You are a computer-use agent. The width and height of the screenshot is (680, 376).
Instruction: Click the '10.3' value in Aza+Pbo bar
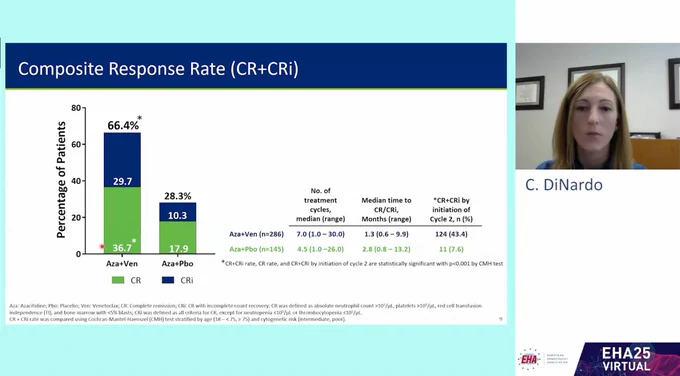tap(177, 216)
